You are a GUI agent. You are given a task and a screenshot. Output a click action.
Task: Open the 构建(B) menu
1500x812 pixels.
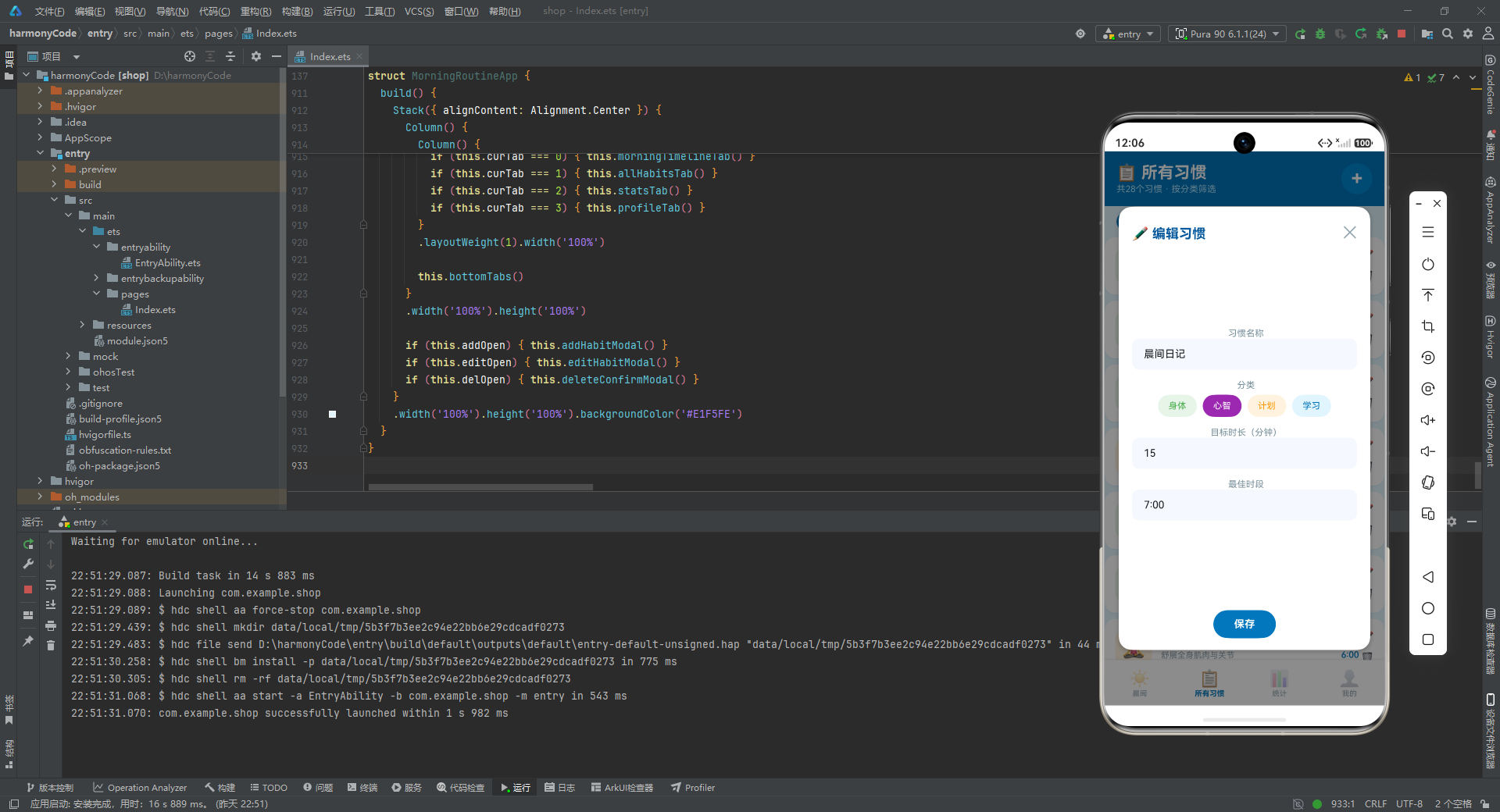[x=297, y=11]
